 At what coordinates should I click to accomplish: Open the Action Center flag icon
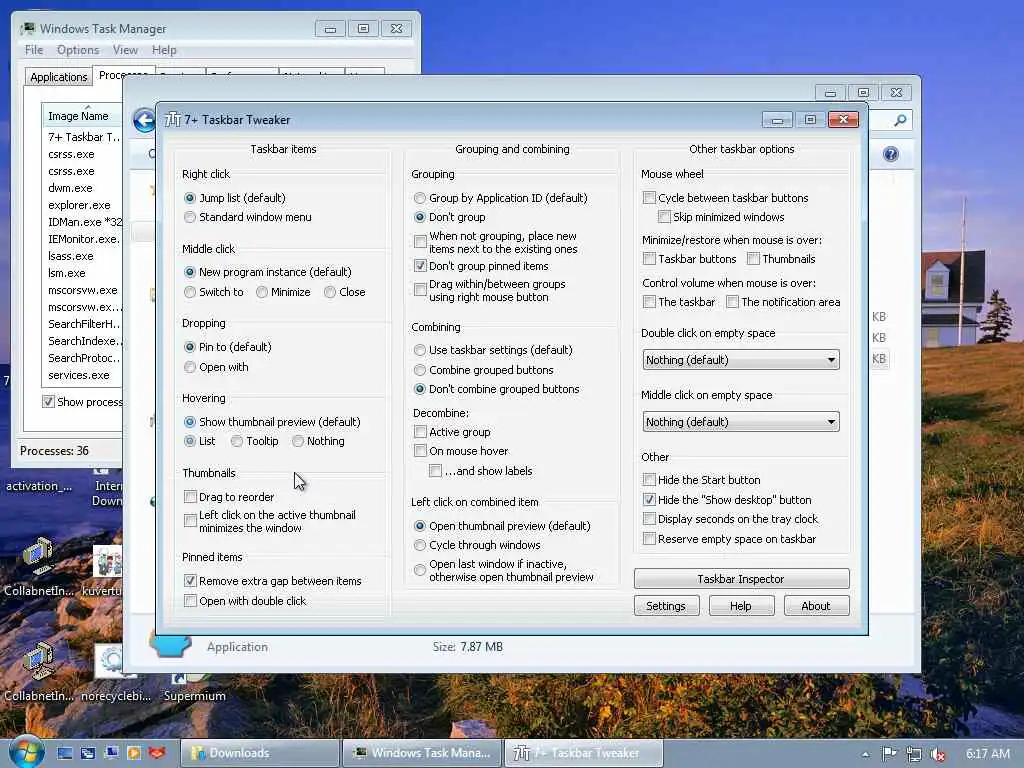pos(889,754)
